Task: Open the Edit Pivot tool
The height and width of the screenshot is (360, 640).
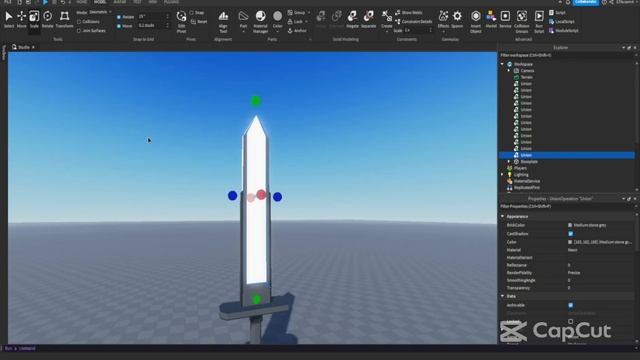Action: (181, 21)
